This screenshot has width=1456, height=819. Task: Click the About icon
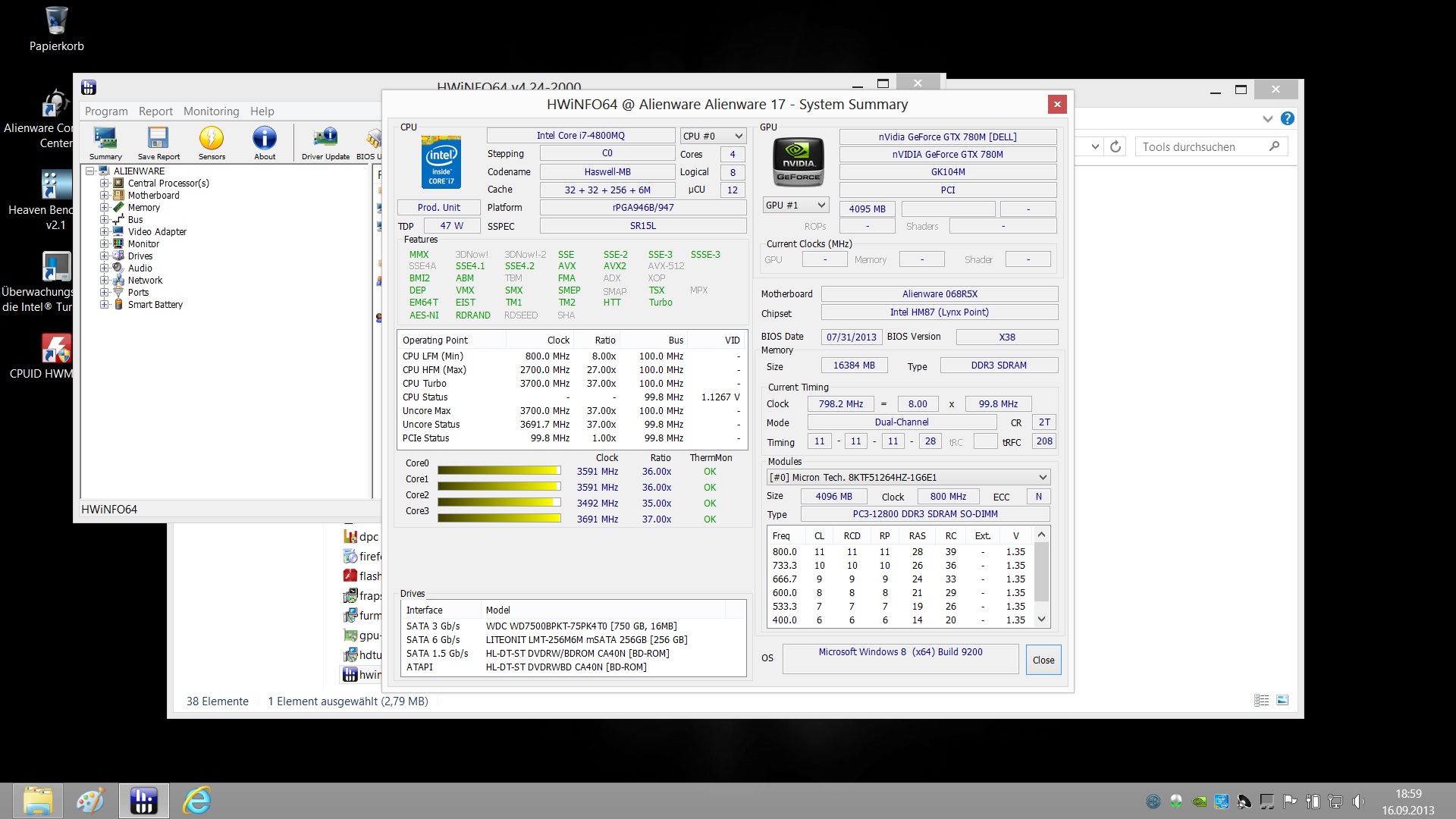[x=265, y=142]
